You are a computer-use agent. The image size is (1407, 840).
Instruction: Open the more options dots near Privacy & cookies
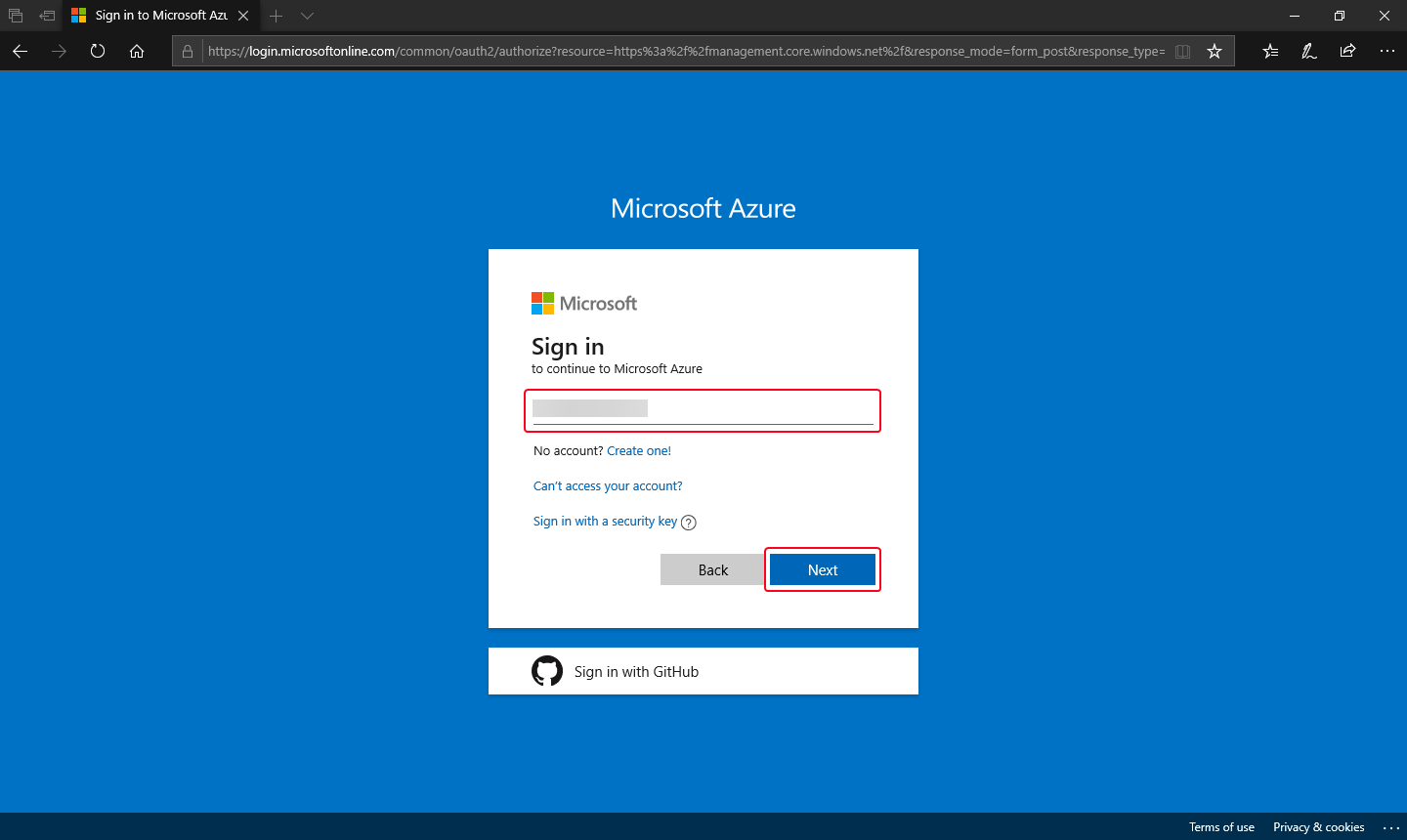click(x=1391, y=827)
